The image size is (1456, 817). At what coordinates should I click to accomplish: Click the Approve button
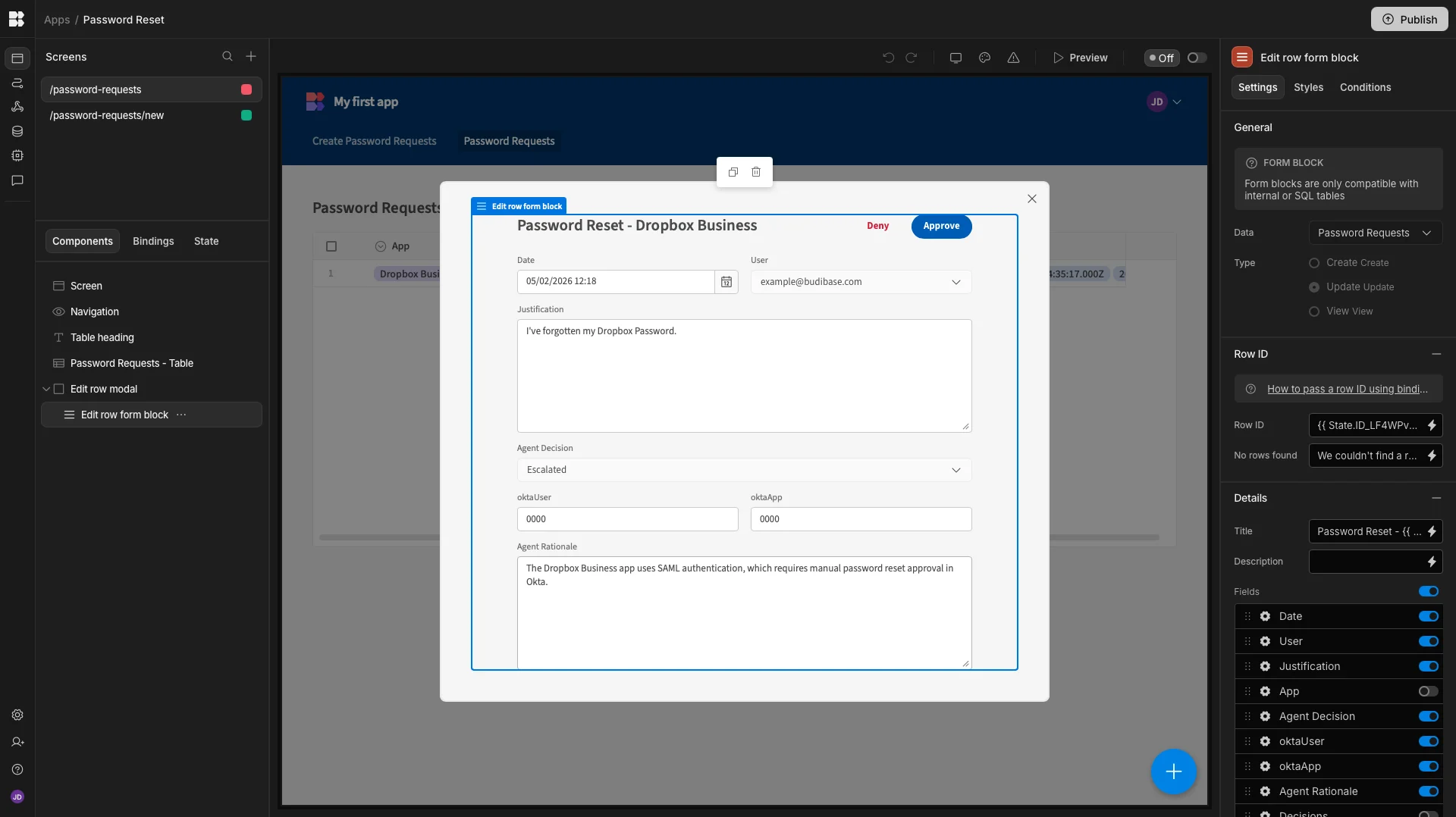[941, 226]
